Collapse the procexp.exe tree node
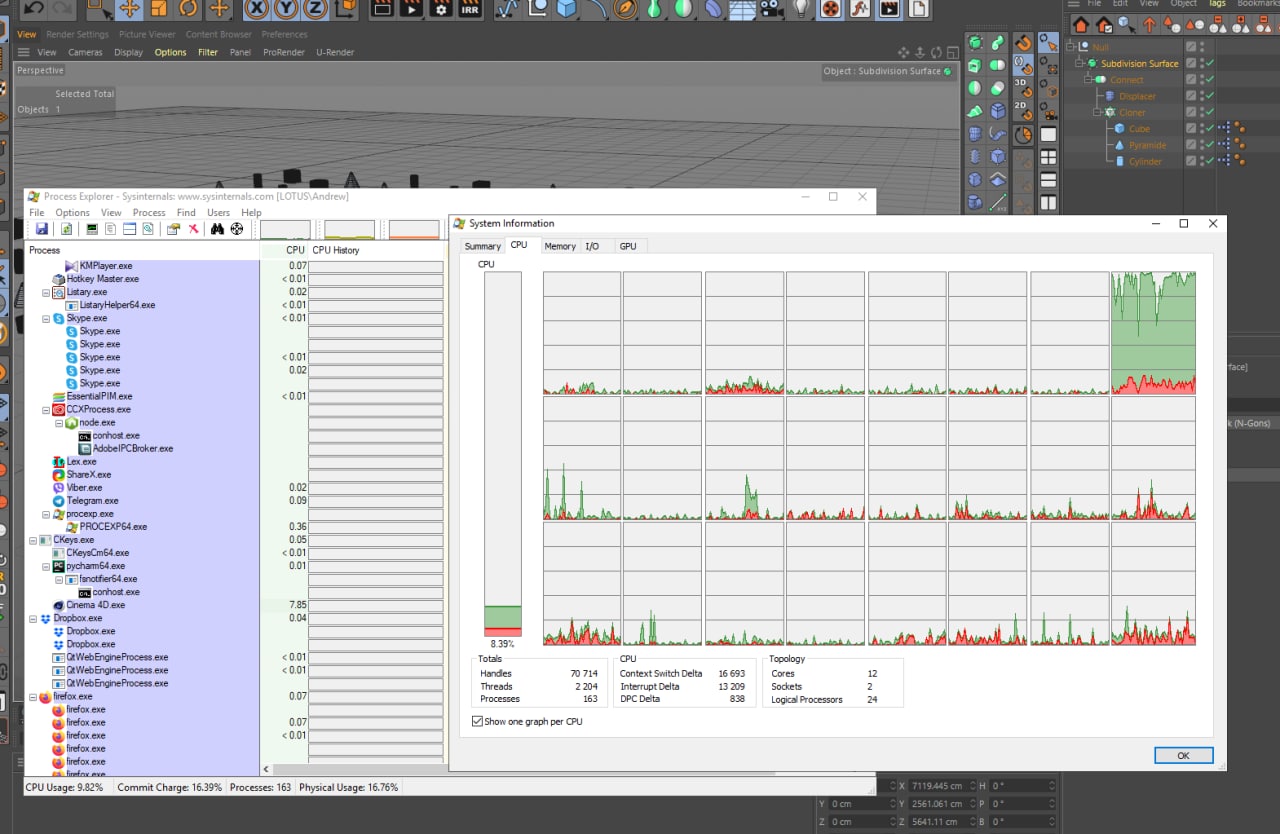 tap(46, 514)
